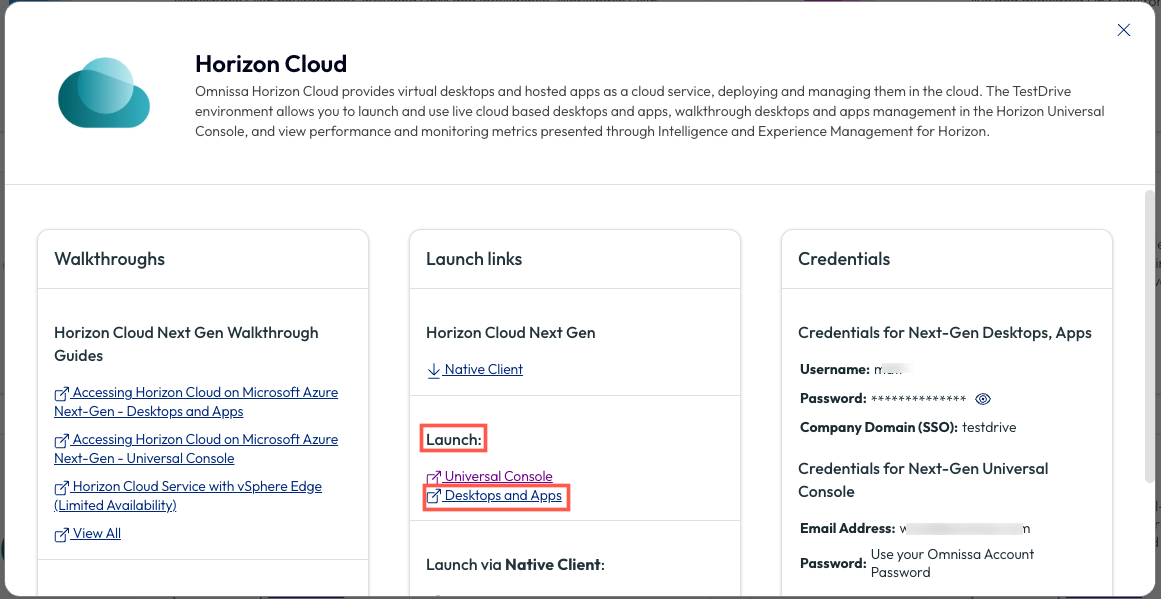Reveal the password using the eye icon

[983, 399]
